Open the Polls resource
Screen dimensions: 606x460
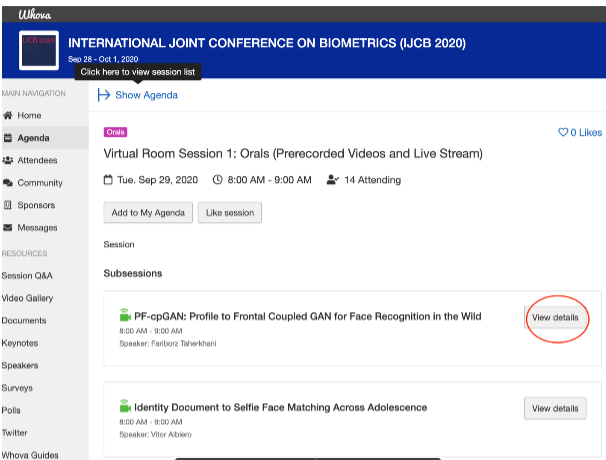pos(11,410)
